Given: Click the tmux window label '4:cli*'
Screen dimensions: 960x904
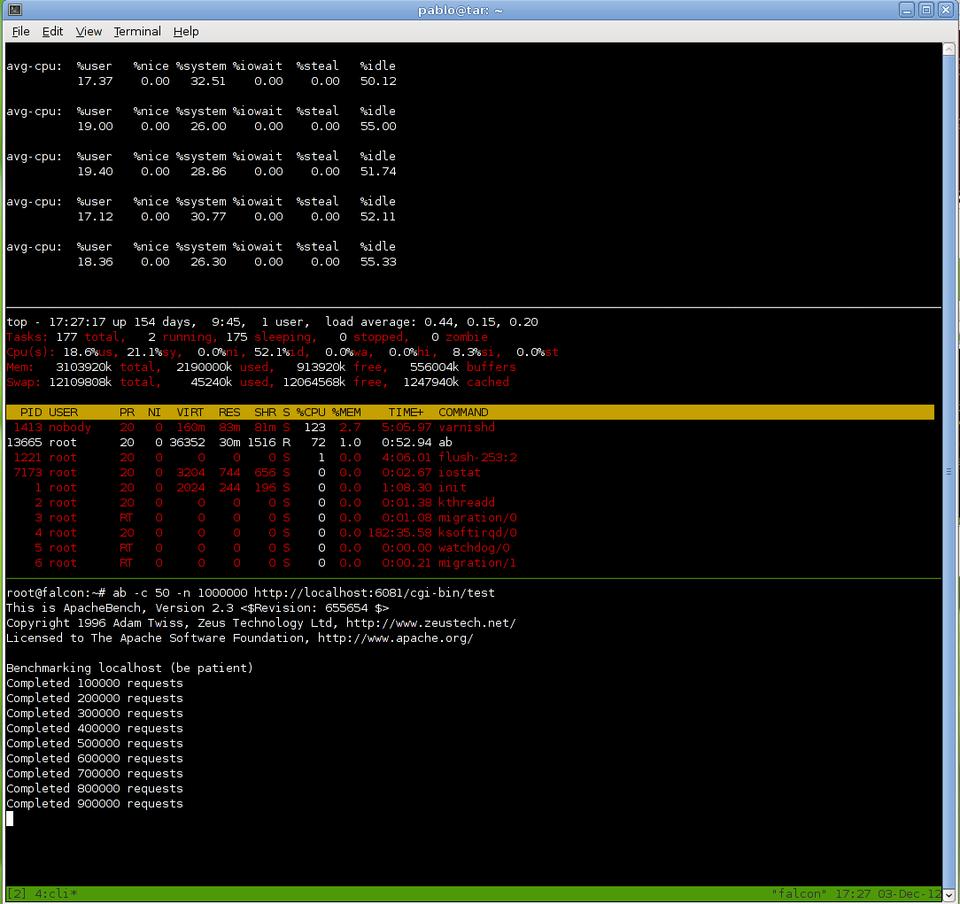Looking at the screenshot, I should [56, 893].
